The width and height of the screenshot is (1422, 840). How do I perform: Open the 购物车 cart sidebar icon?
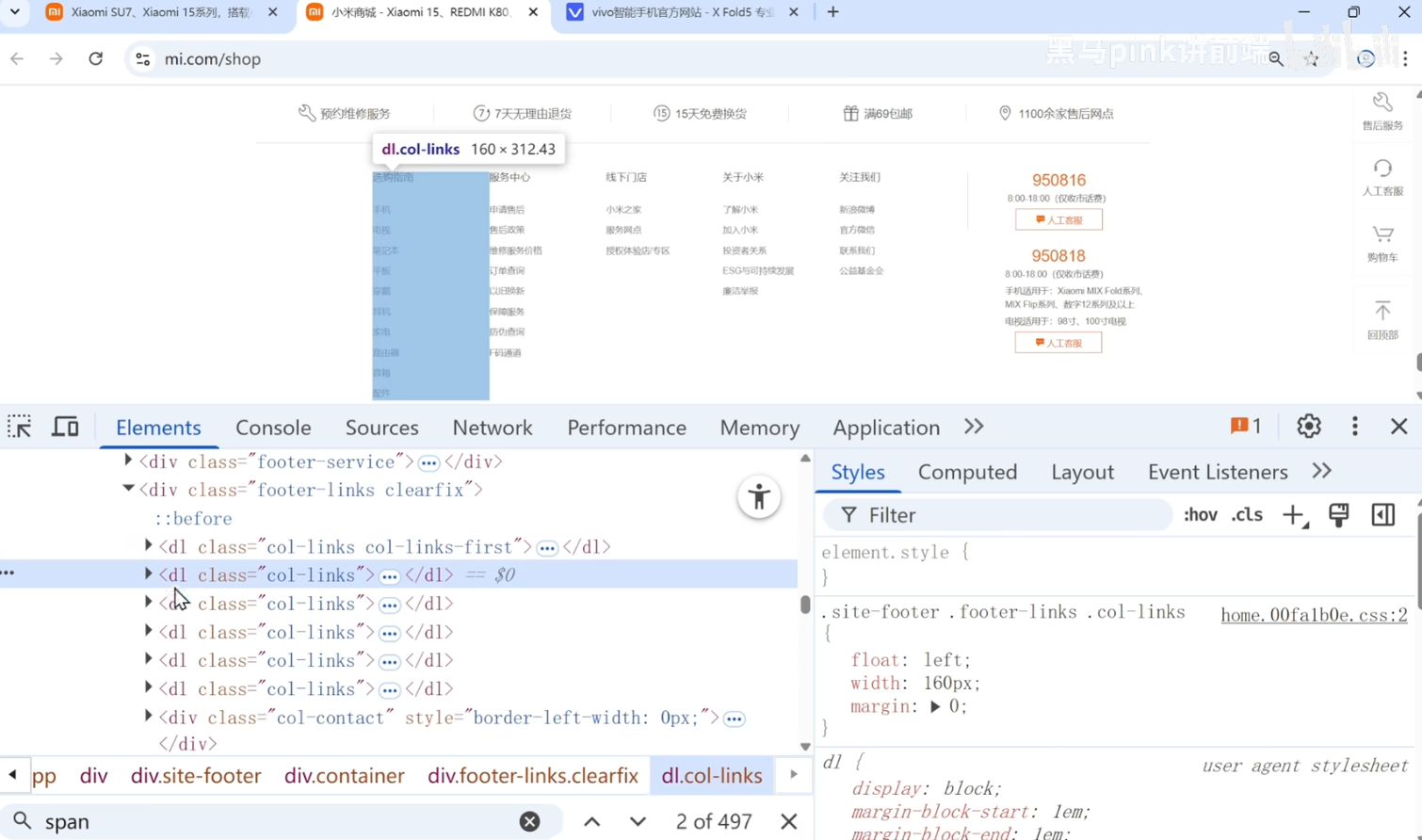coord(1382,243)
